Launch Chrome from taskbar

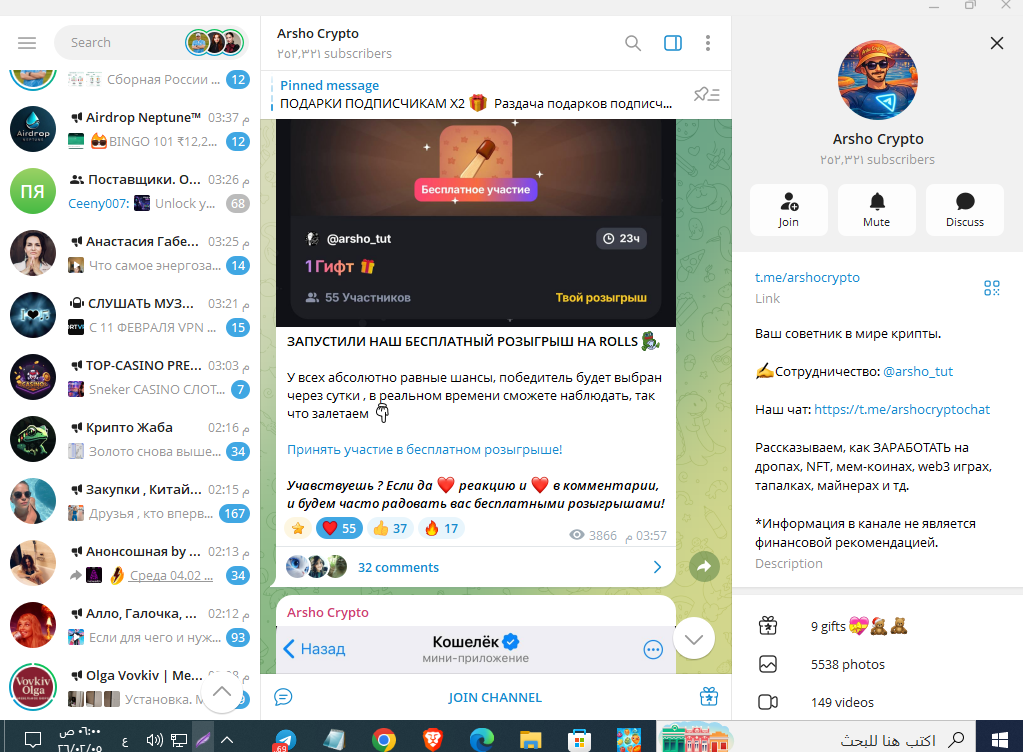click(x=384, y=740)
